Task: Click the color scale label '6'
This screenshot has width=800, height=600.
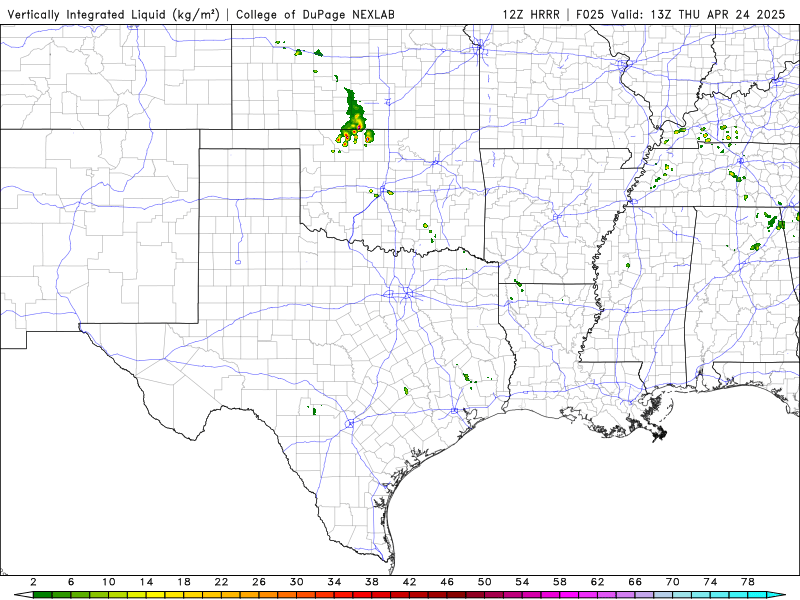Action: click(x=71, y=582)
